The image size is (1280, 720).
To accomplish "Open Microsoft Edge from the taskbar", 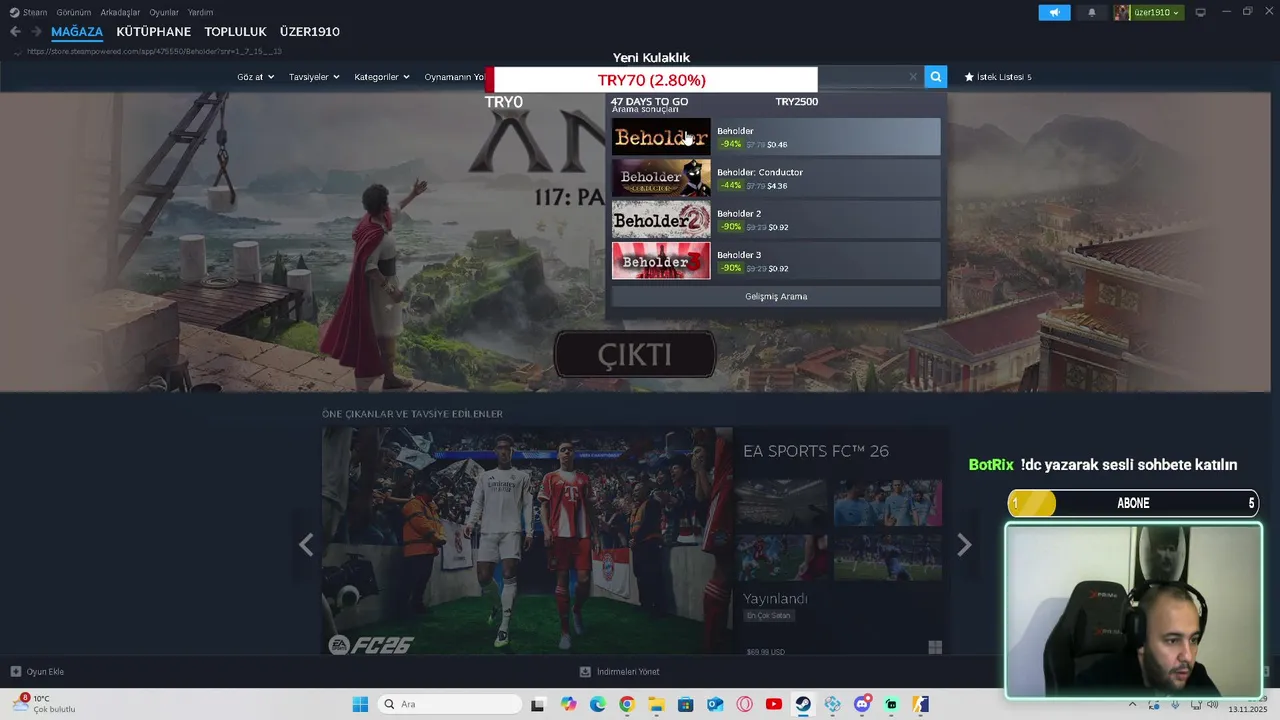I will (x=597, y=704).
